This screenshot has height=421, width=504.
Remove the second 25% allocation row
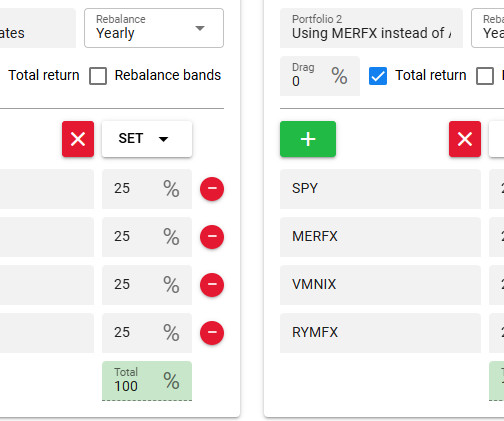(x=212, y=237)
